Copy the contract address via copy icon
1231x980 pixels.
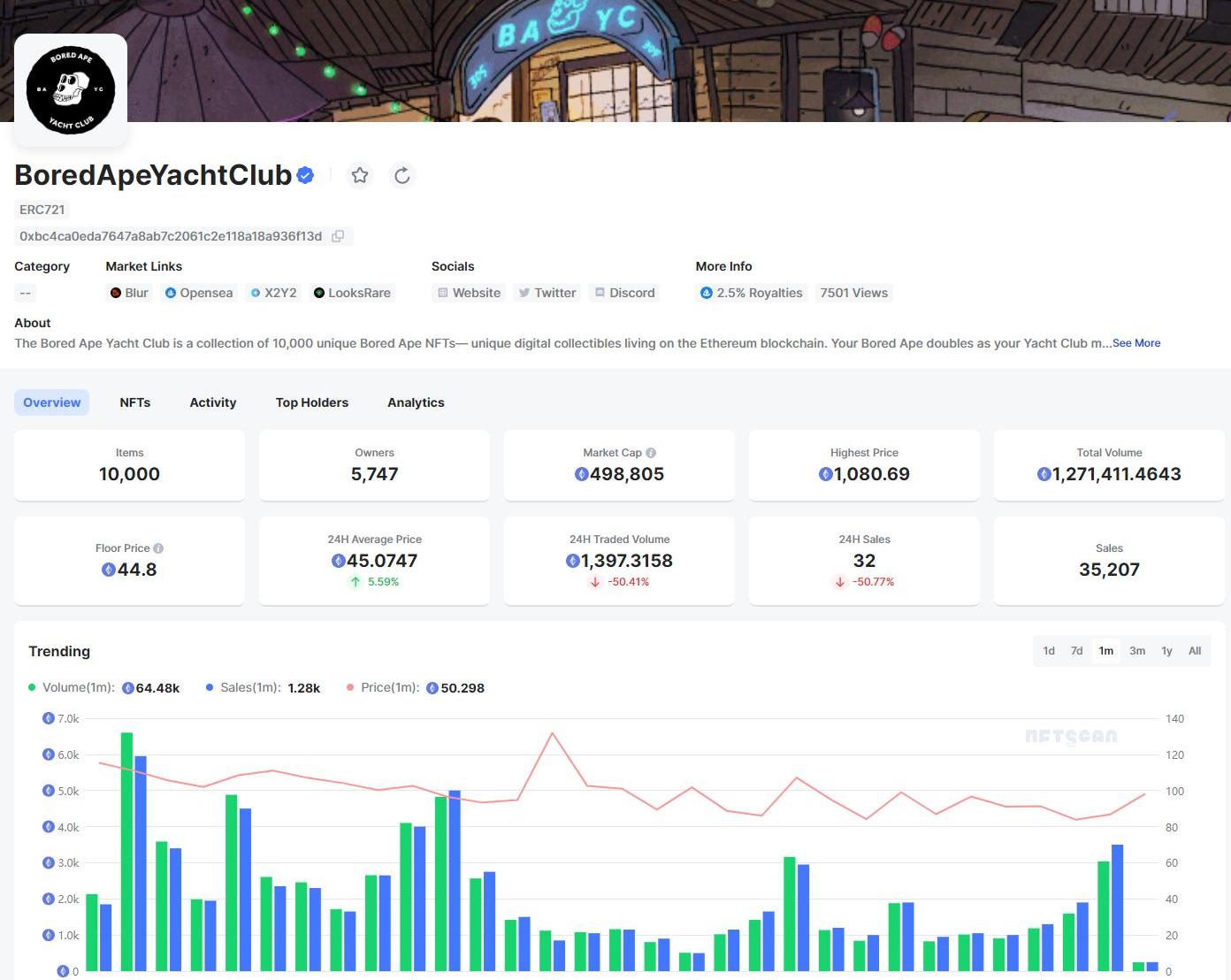(338, 236)
